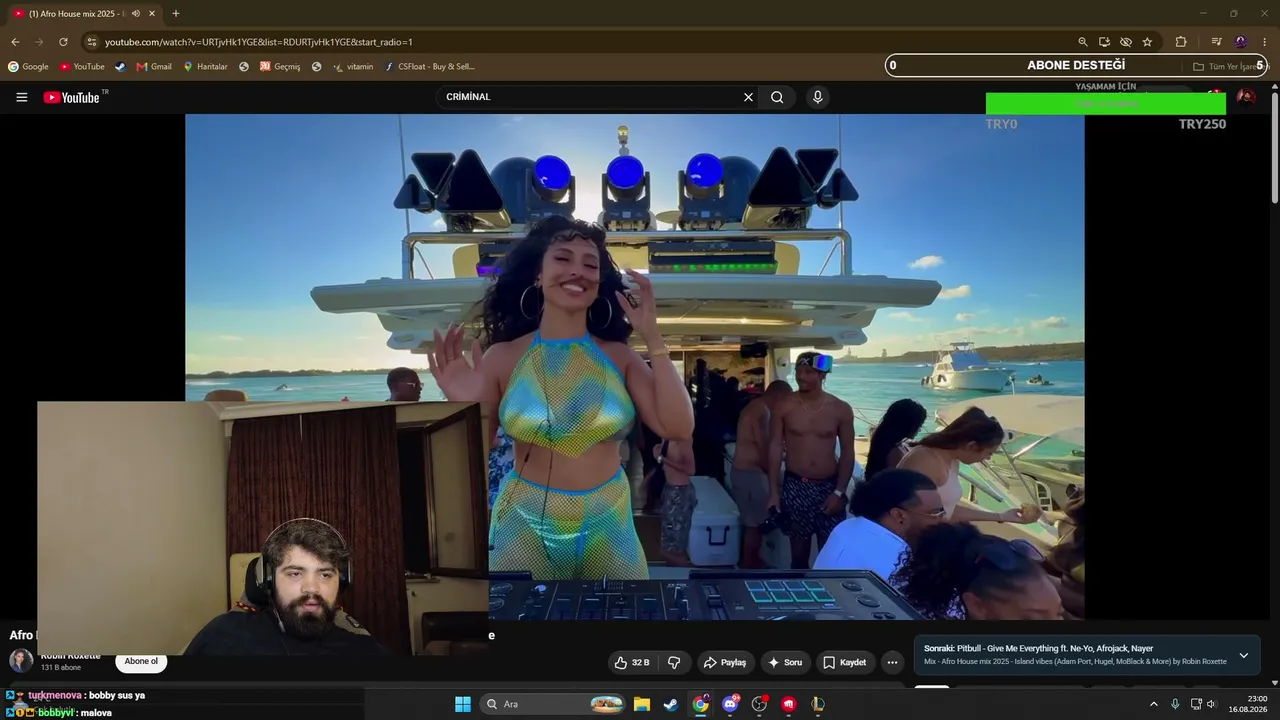Start voice search with the microphone
1280x720 pixels.
coord(817,97)
